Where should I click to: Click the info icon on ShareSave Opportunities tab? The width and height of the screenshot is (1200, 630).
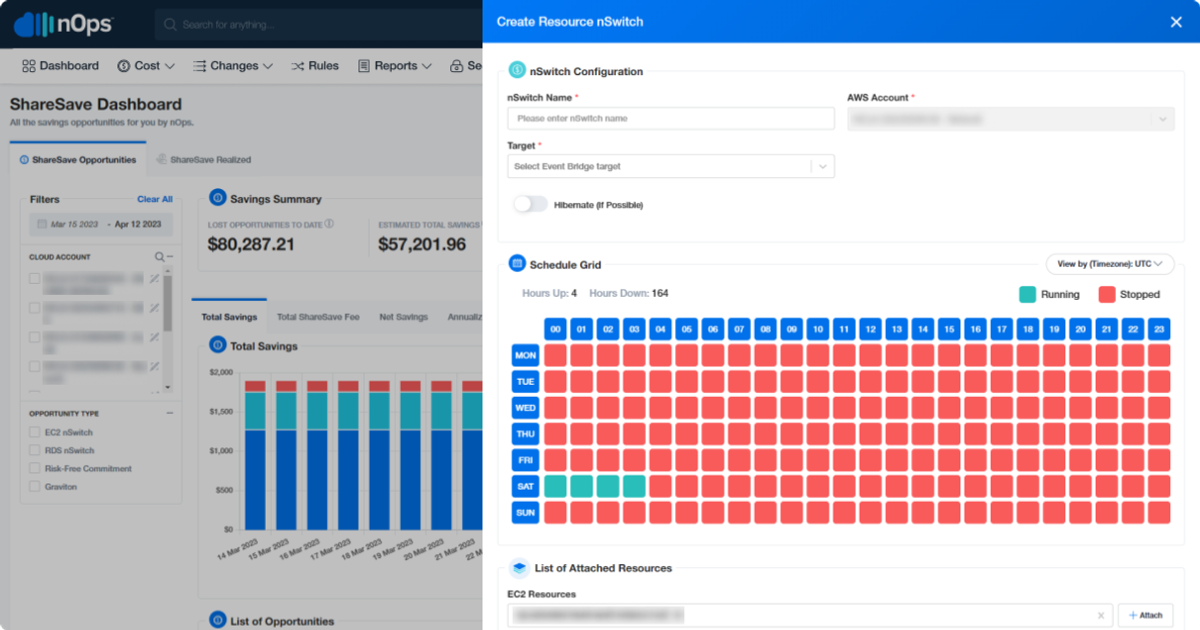point(24,160)
